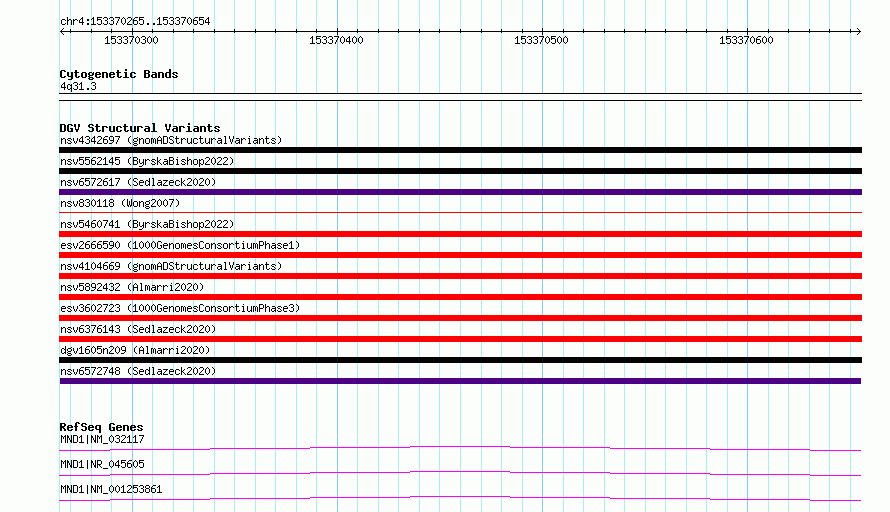Screen dimensions: 890x512
Task: Click the thin red line under nsv830118
Action: click(460, 212)
